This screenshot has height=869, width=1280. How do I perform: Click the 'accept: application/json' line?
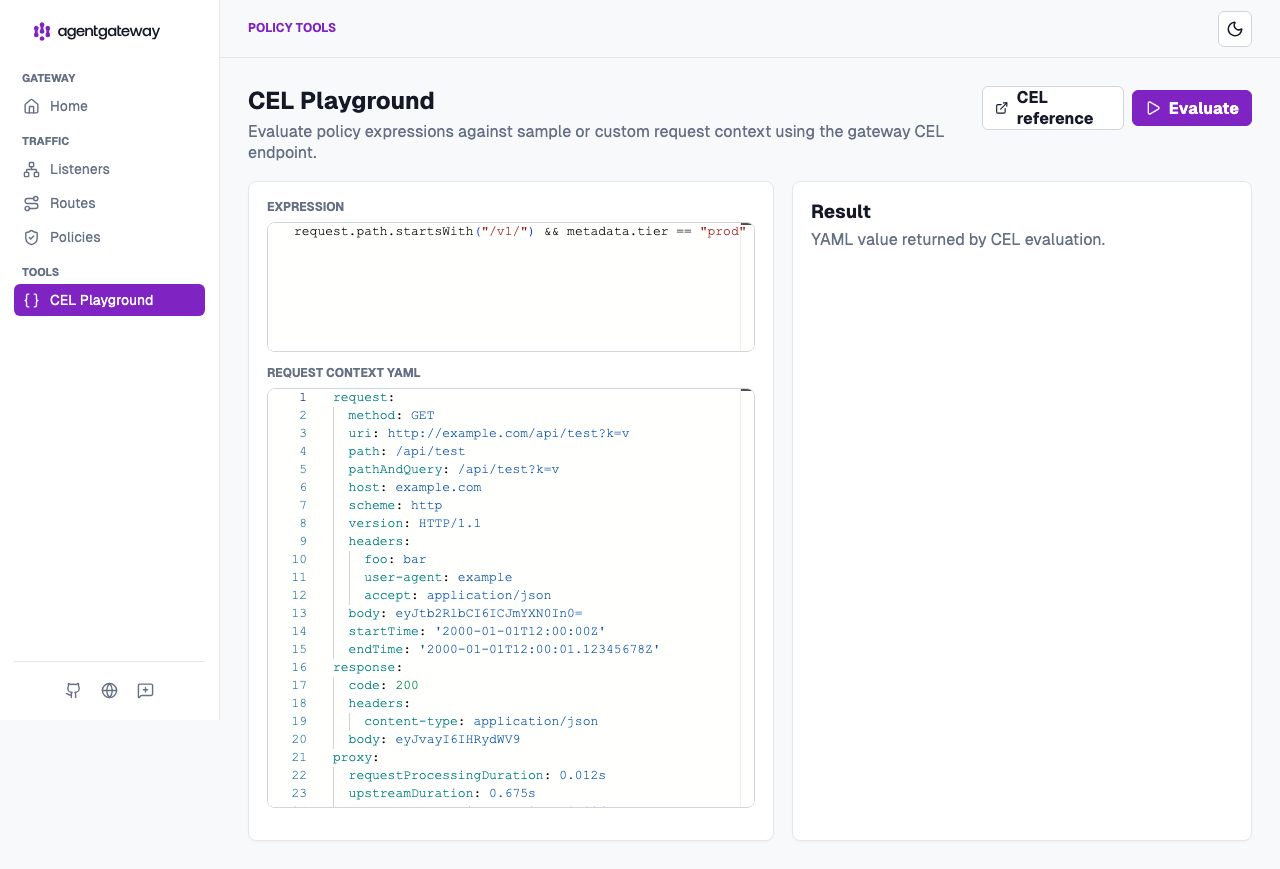[458, 595]
